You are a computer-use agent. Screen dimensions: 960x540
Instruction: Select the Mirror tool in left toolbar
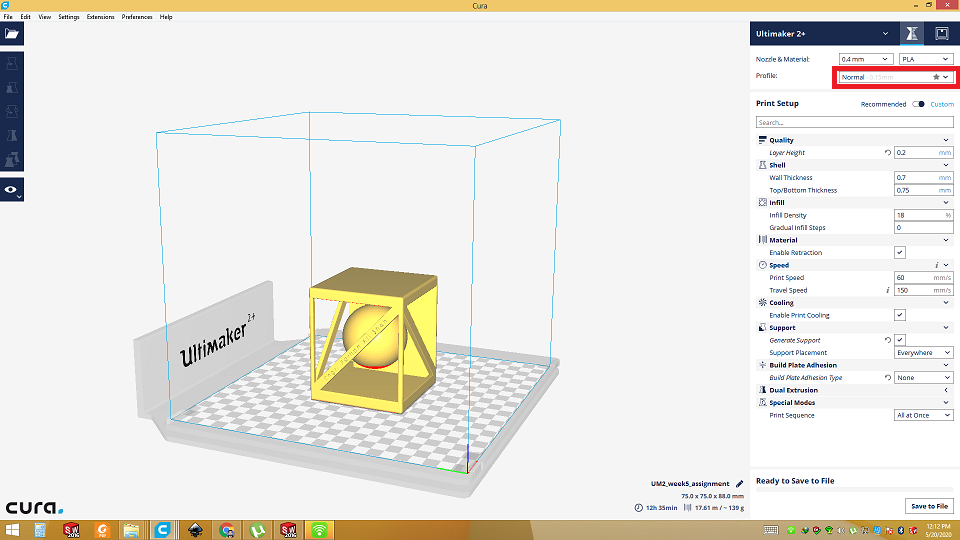point(12,136)
